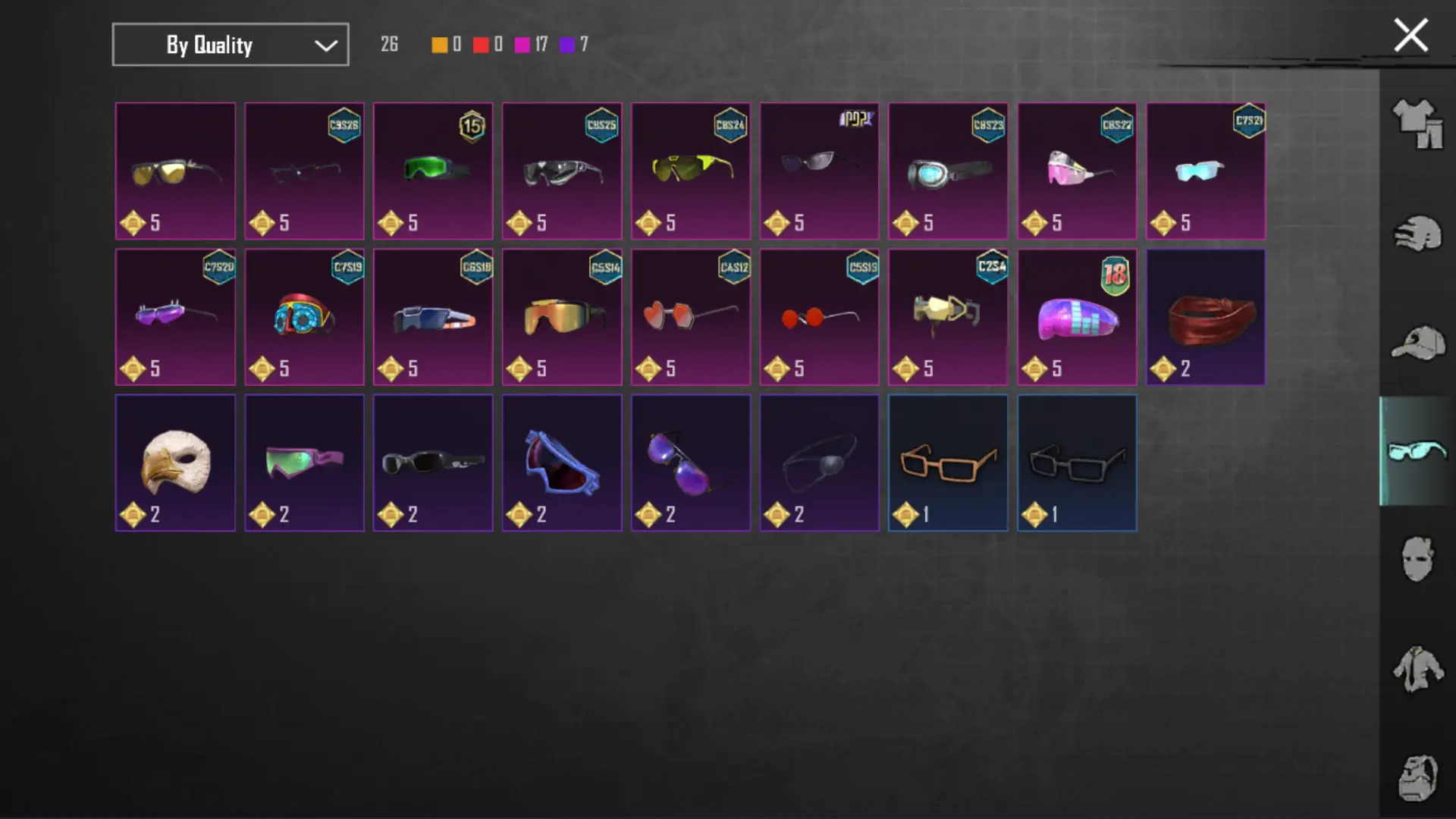
Task: Select the red headband item
Action: tap(1206, 317)
